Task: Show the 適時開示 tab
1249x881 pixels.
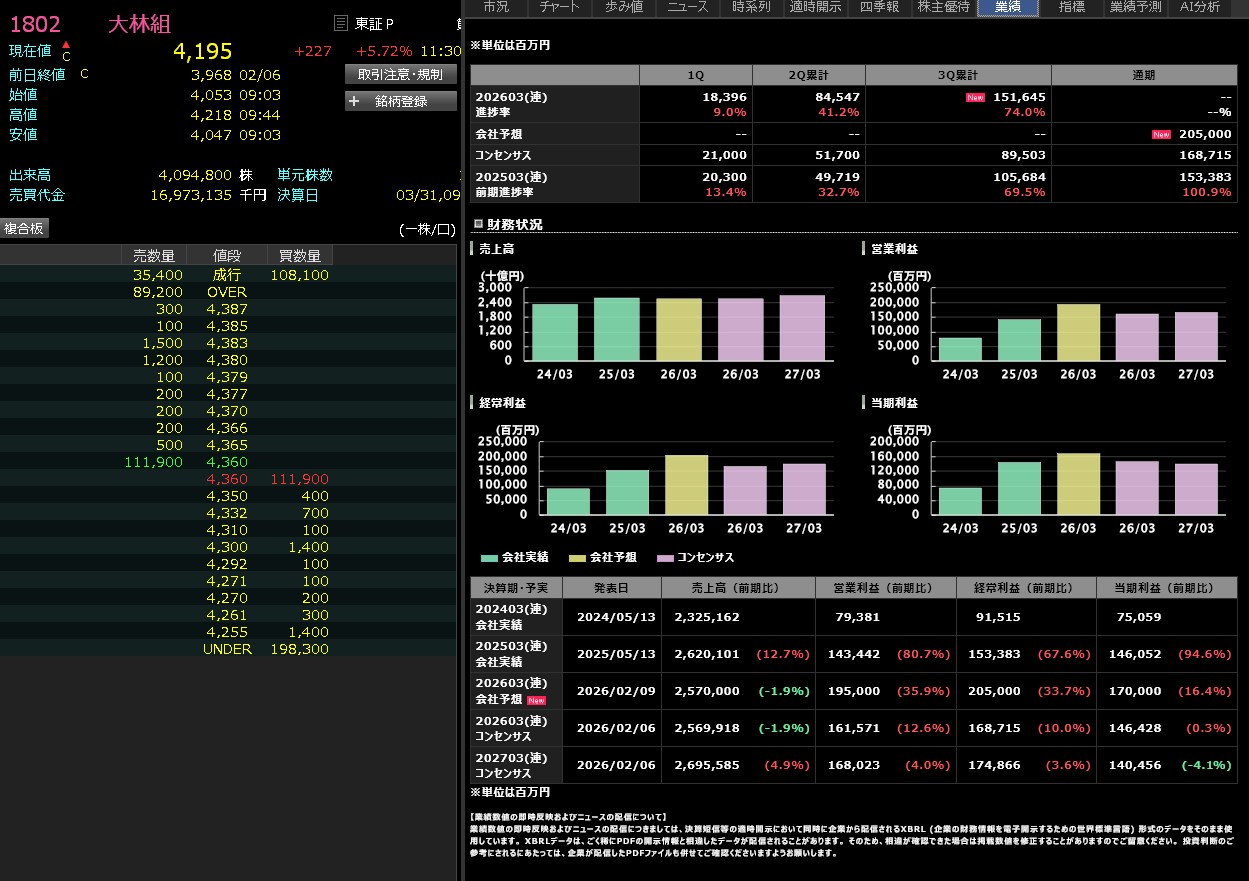Action: coord(816,7)
